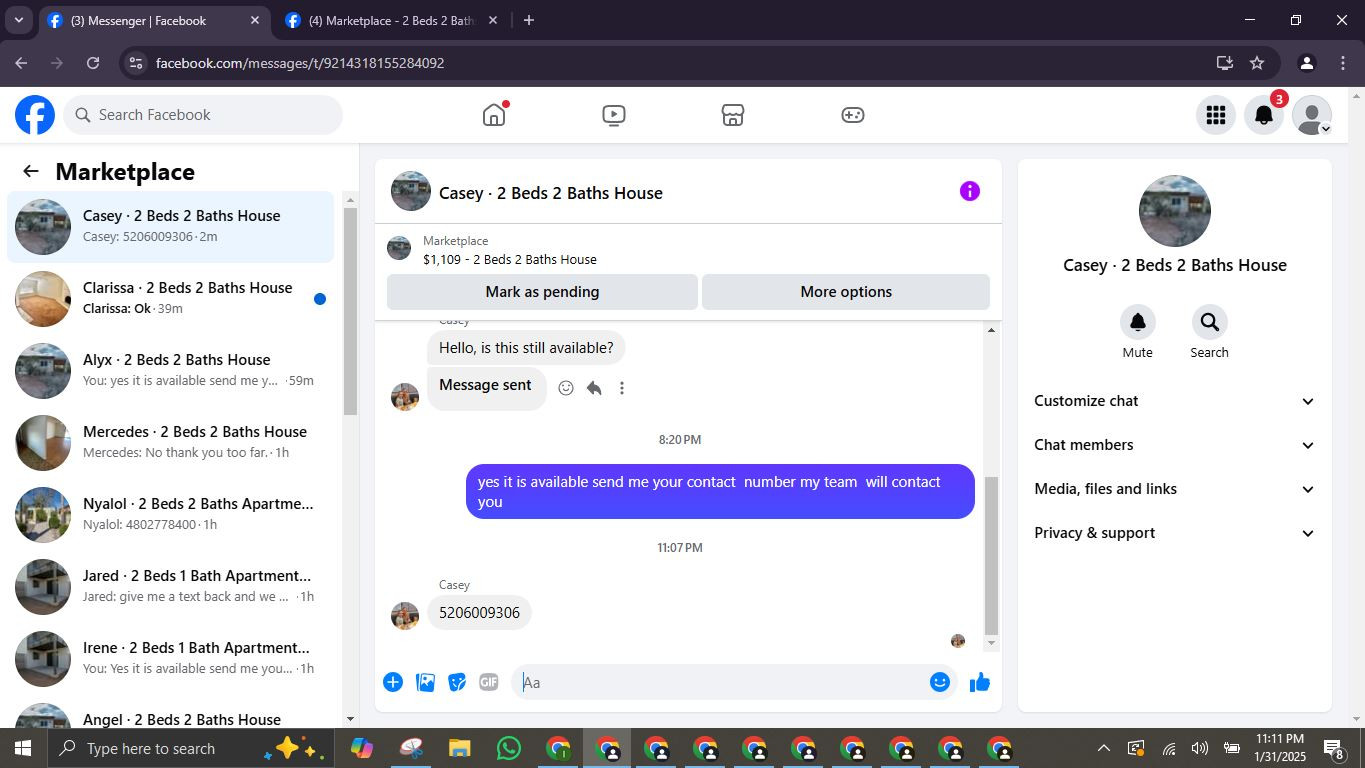This screenshot has height=768, width=1365.
Task: Open Chrome three-dot menu
Action: point(1342,63)
